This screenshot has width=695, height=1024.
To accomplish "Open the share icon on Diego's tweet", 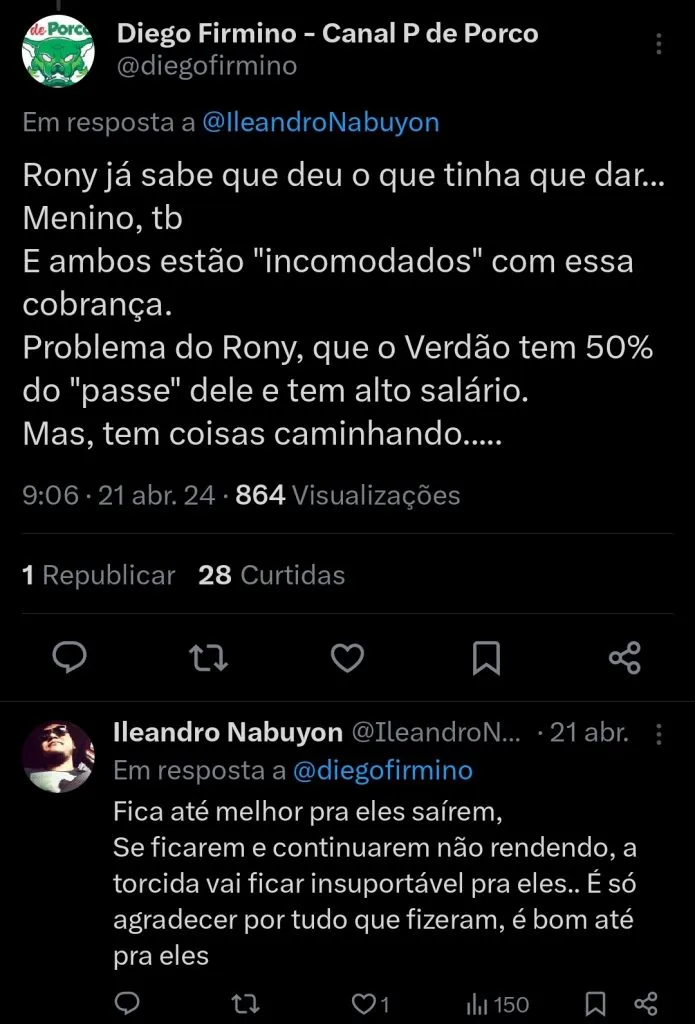I will (625, 658).
